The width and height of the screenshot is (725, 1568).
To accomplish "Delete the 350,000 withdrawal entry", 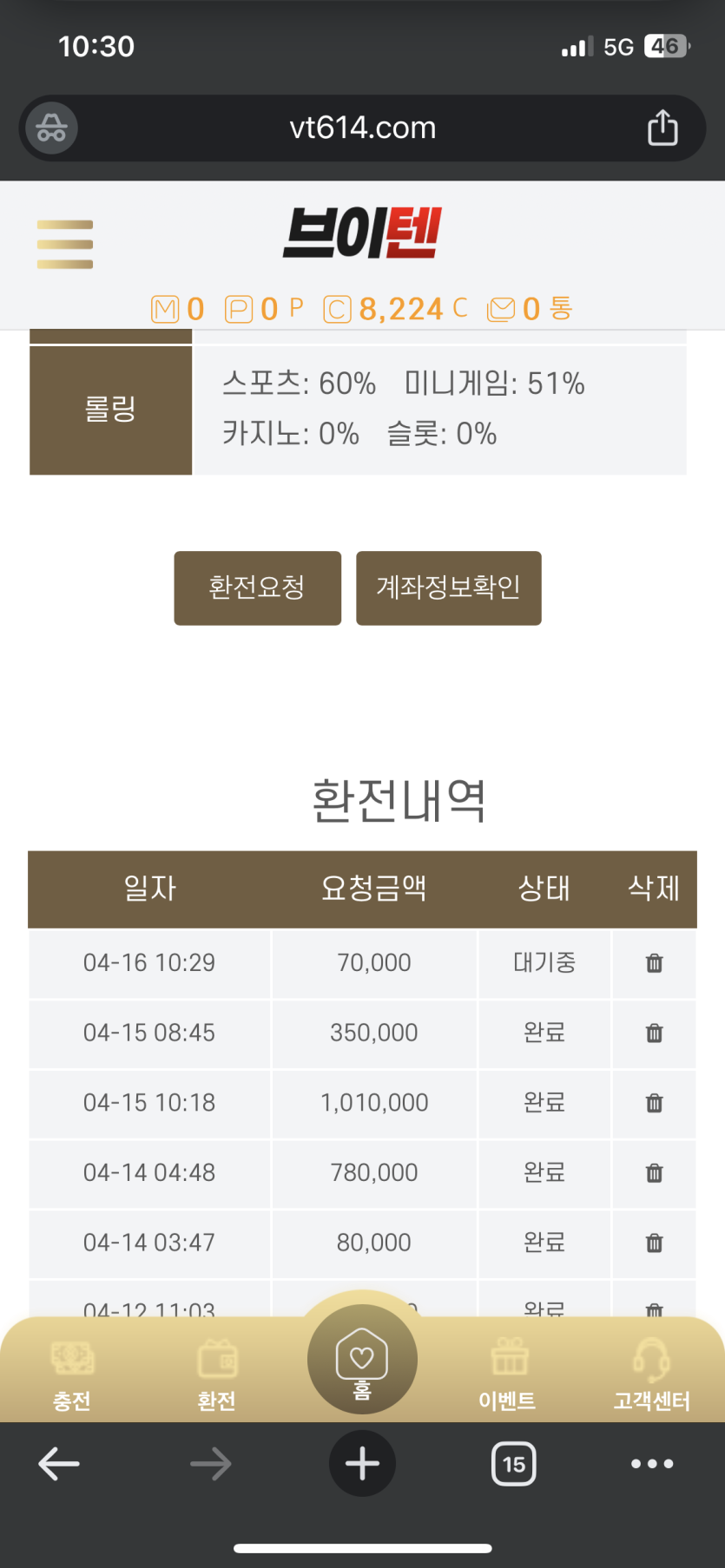I will [655, 1033].
